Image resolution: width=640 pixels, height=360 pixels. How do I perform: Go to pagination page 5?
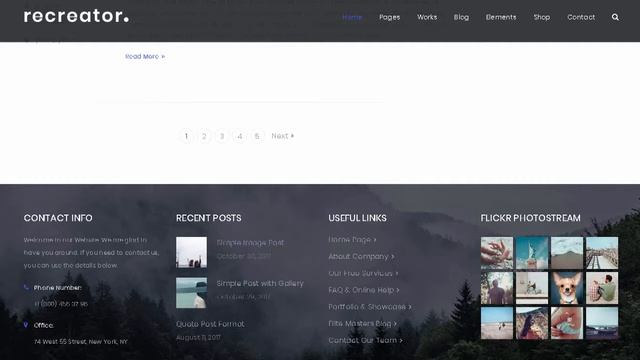[x=257, y=136]
